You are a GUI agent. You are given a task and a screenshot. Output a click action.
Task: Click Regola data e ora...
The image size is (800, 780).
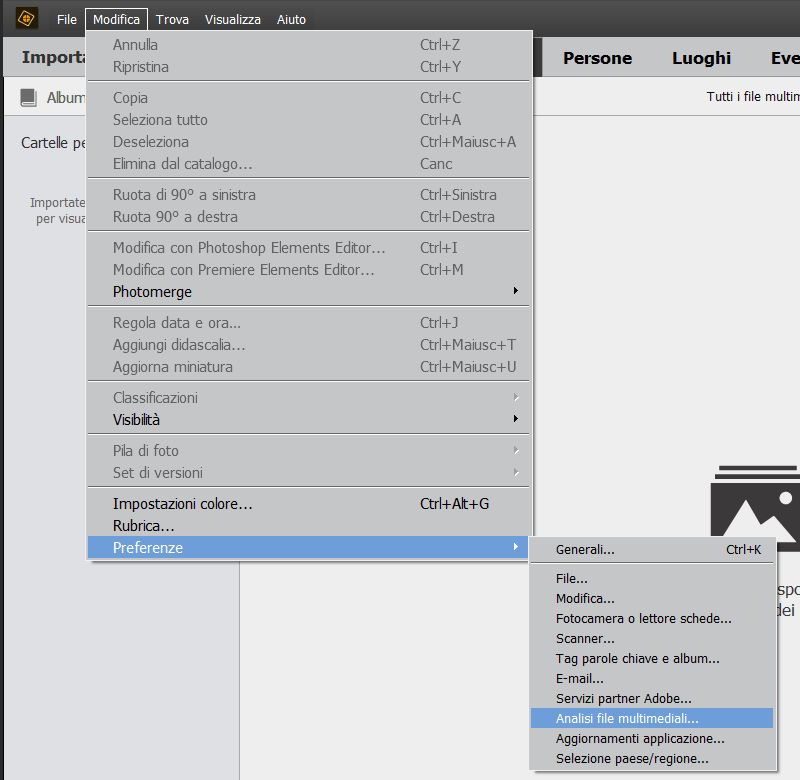click(309, 323)
